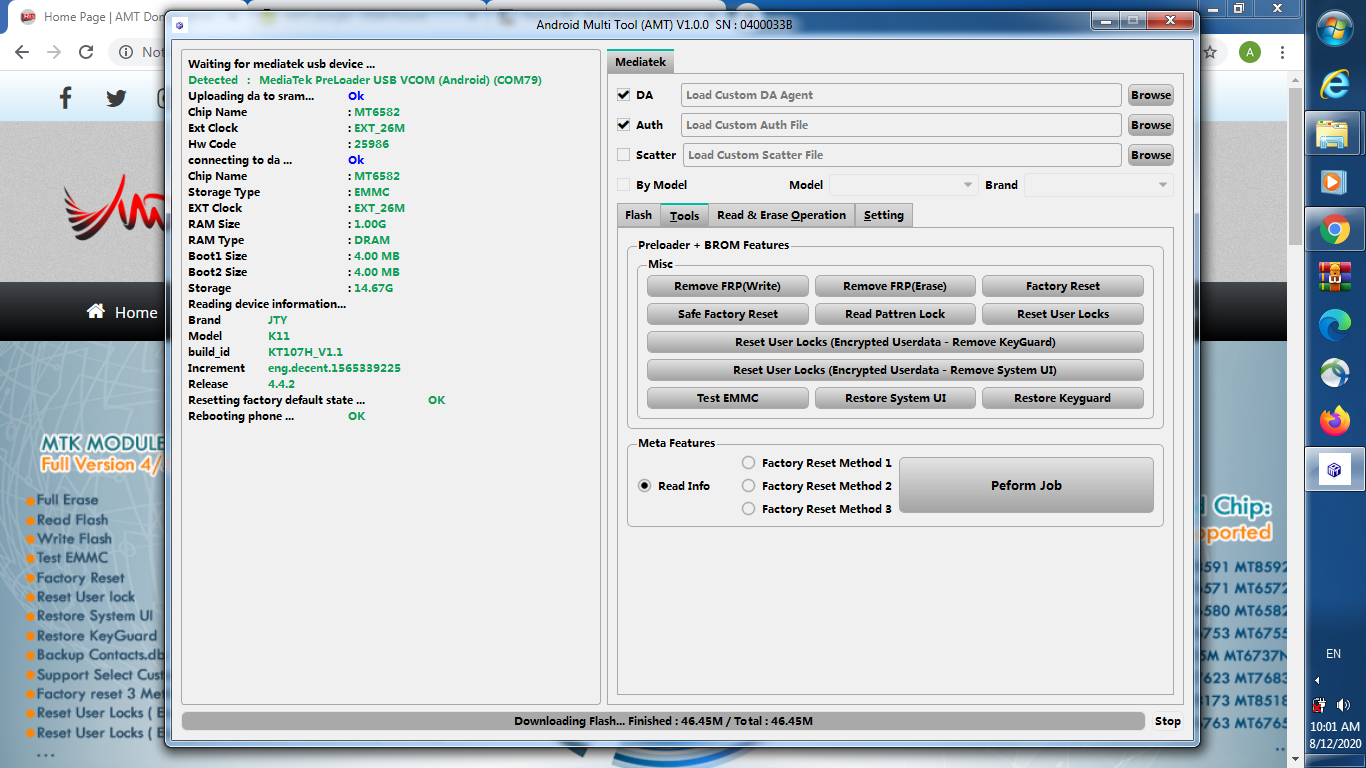Click Browse next to the DA agent field
This screenshot has width=1366, height=768.
tap(1151, 95)
